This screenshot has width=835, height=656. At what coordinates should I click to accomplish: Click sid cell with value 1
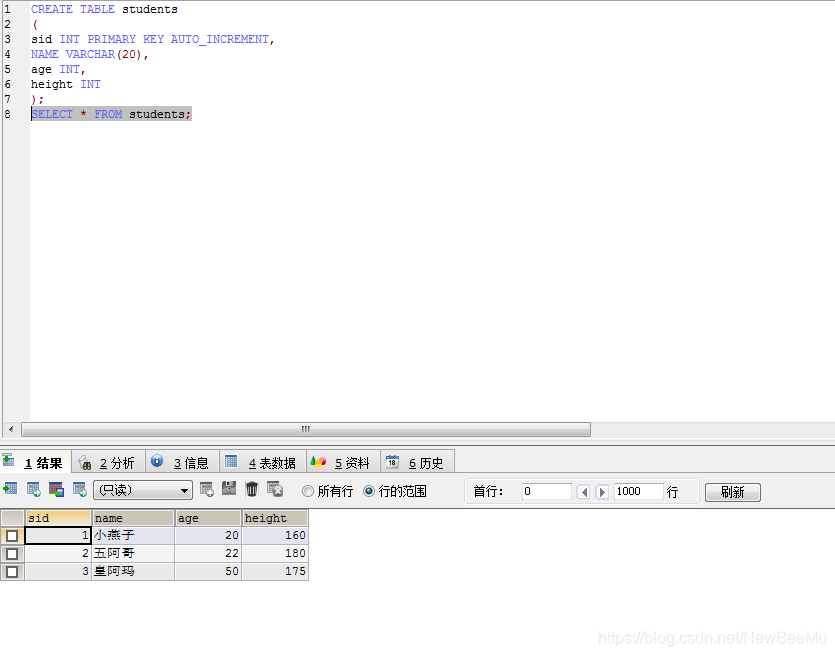point(58,536)
